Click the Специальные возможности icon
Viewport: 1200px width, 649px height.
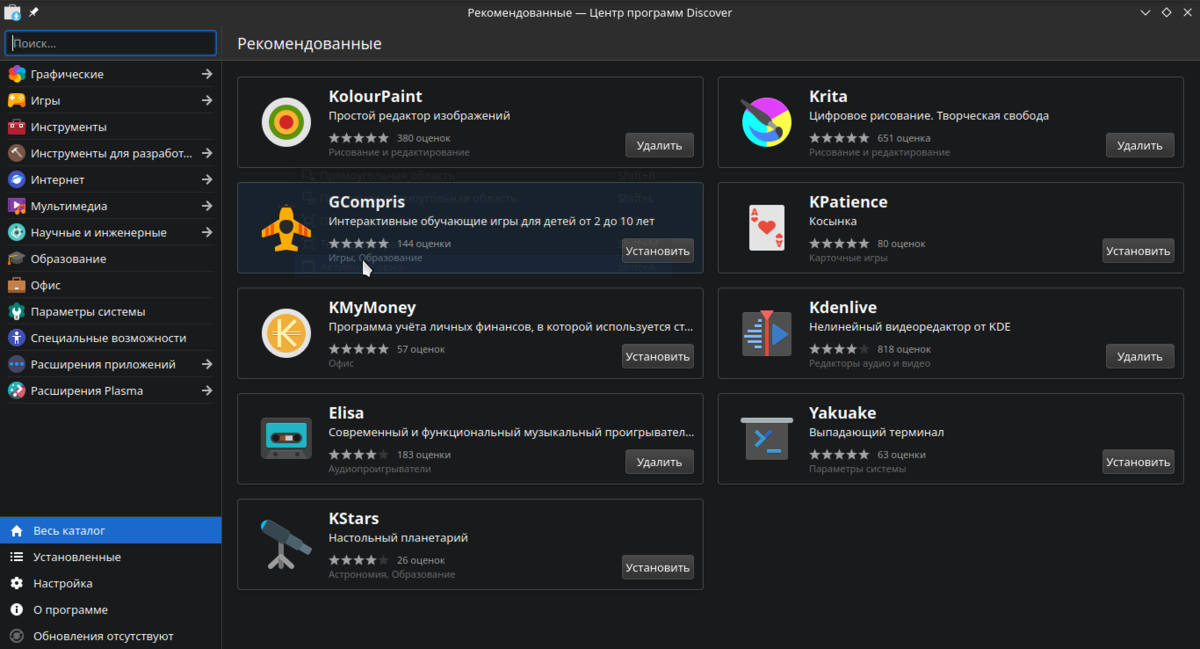(16, 338)
